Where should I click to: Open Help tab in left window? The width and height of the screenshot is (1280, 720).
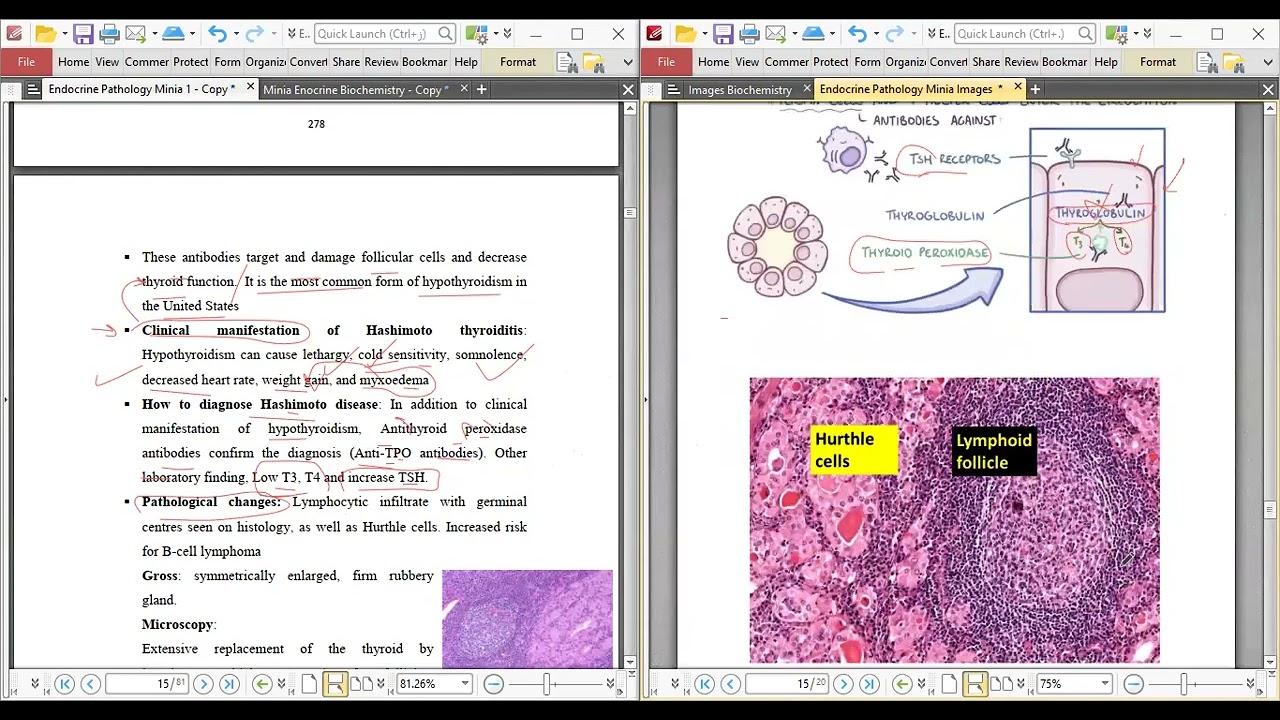(466, 62)
